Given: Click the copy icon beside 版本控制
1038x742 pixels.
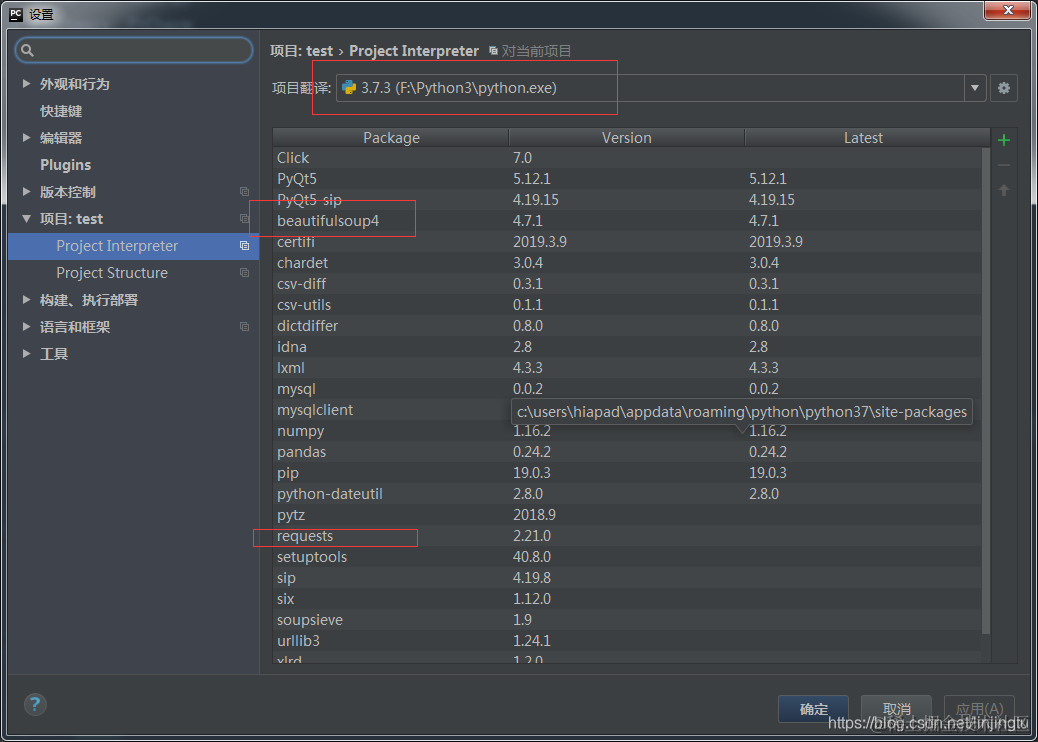Looking at the screenshot, I should [244, 192].
